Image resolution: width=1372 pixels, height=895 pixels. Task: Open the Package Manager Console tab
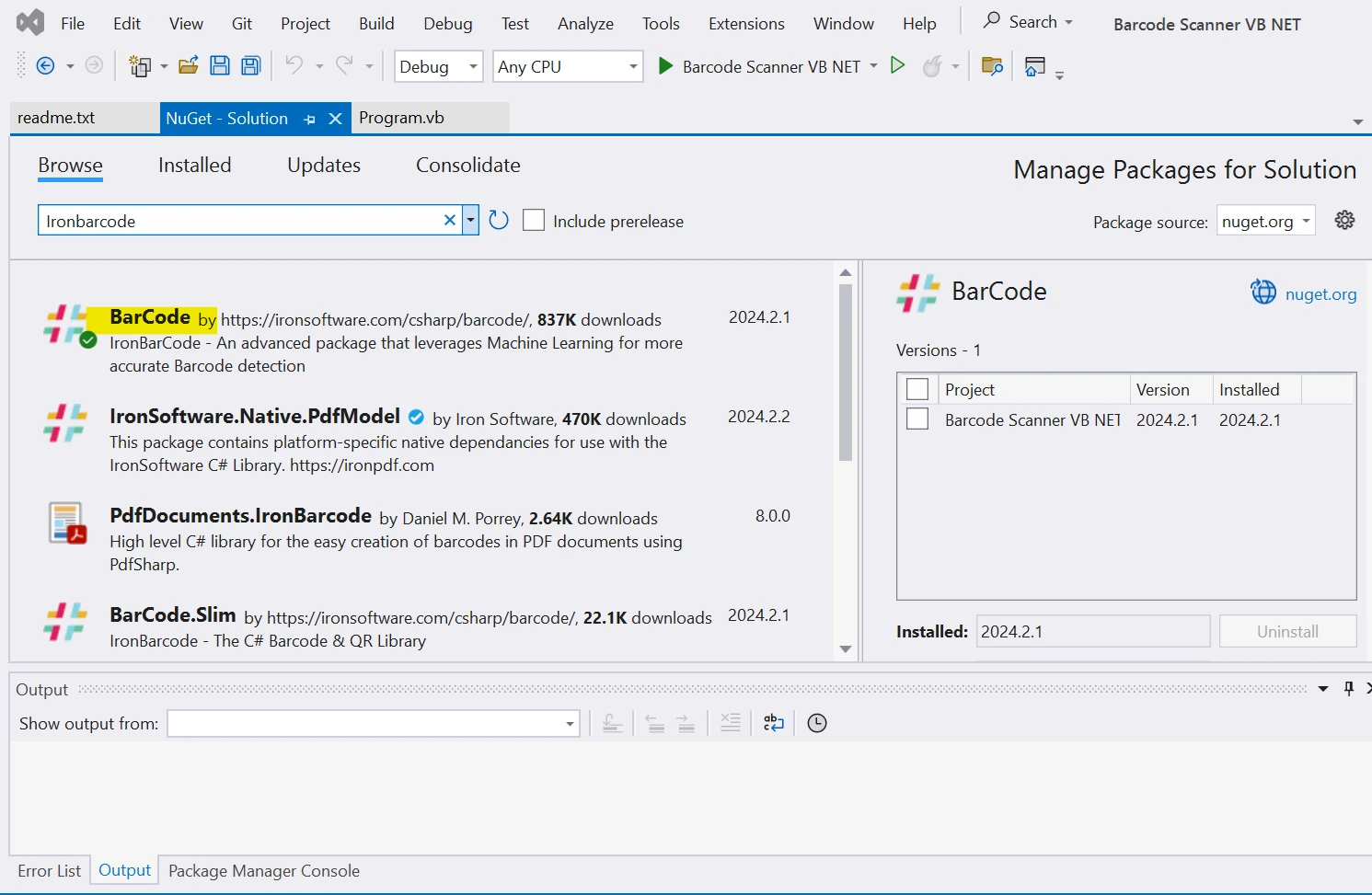(x=264, y=871)
